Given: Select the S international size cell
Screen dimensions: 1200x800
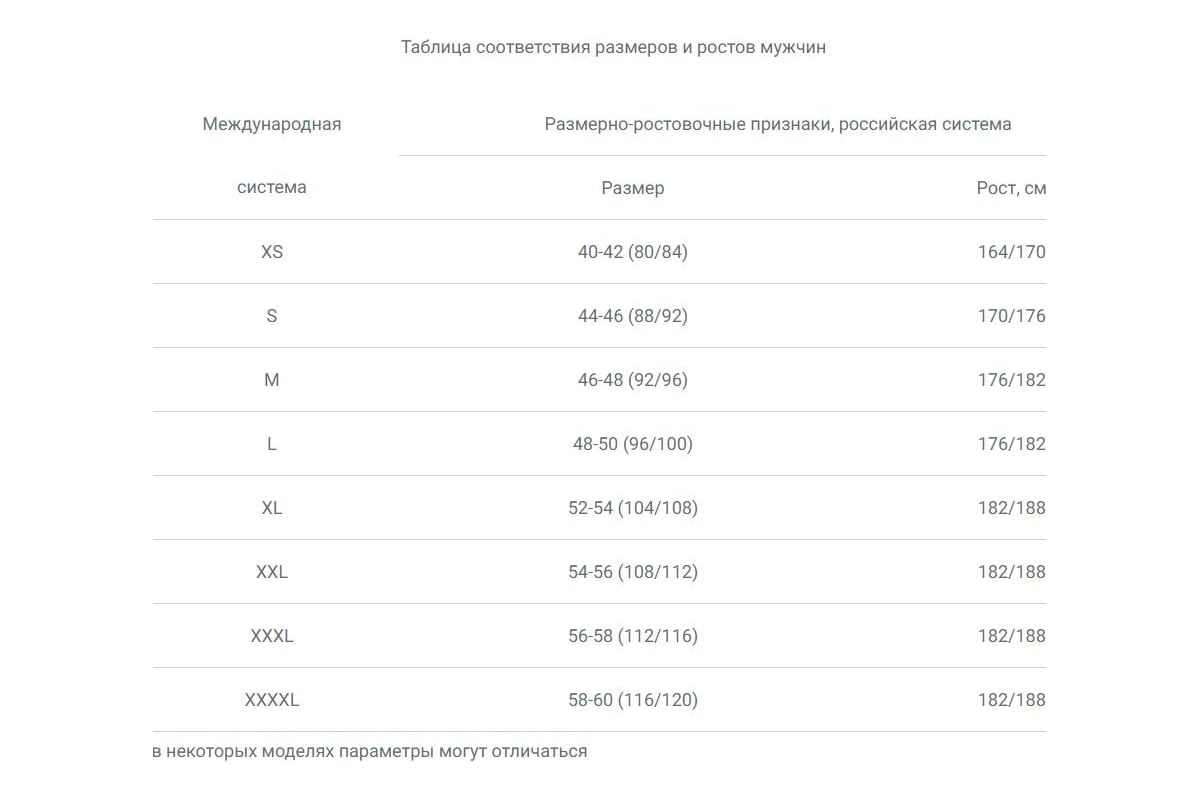Looking at the screenshot, I should 272,316.
